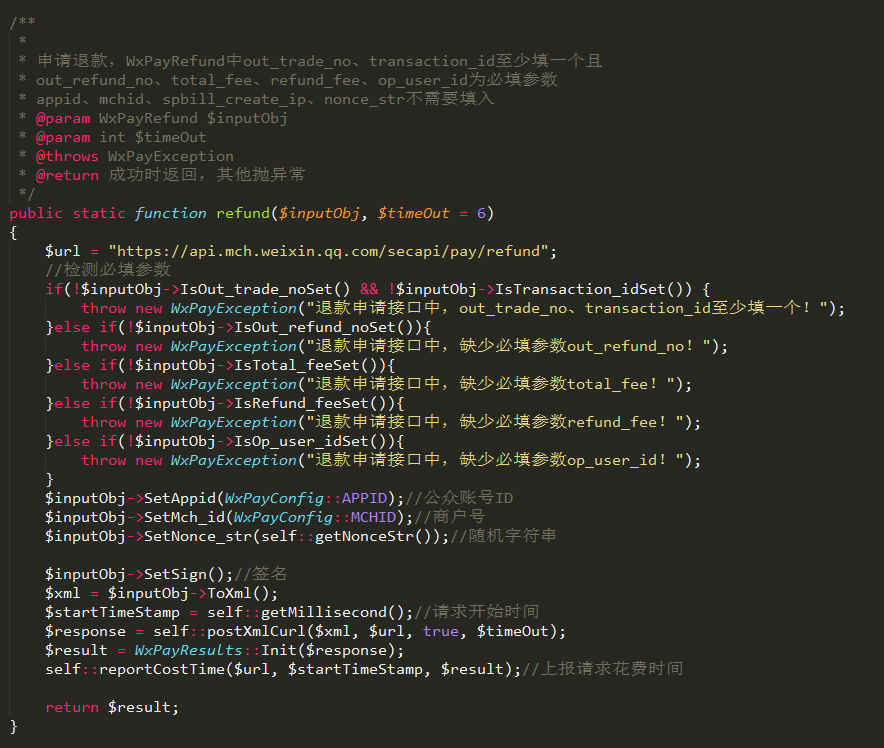
Task: Click the SetNonce_str method call
Action: (198, 536)
